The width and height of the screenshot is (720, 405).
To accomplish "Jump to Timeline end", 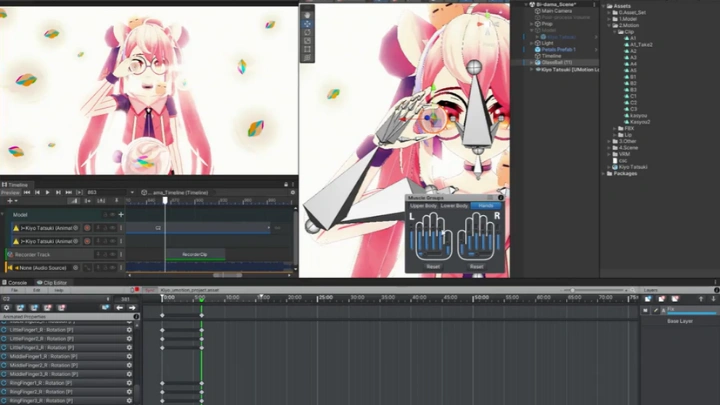I will click(68, 192).
